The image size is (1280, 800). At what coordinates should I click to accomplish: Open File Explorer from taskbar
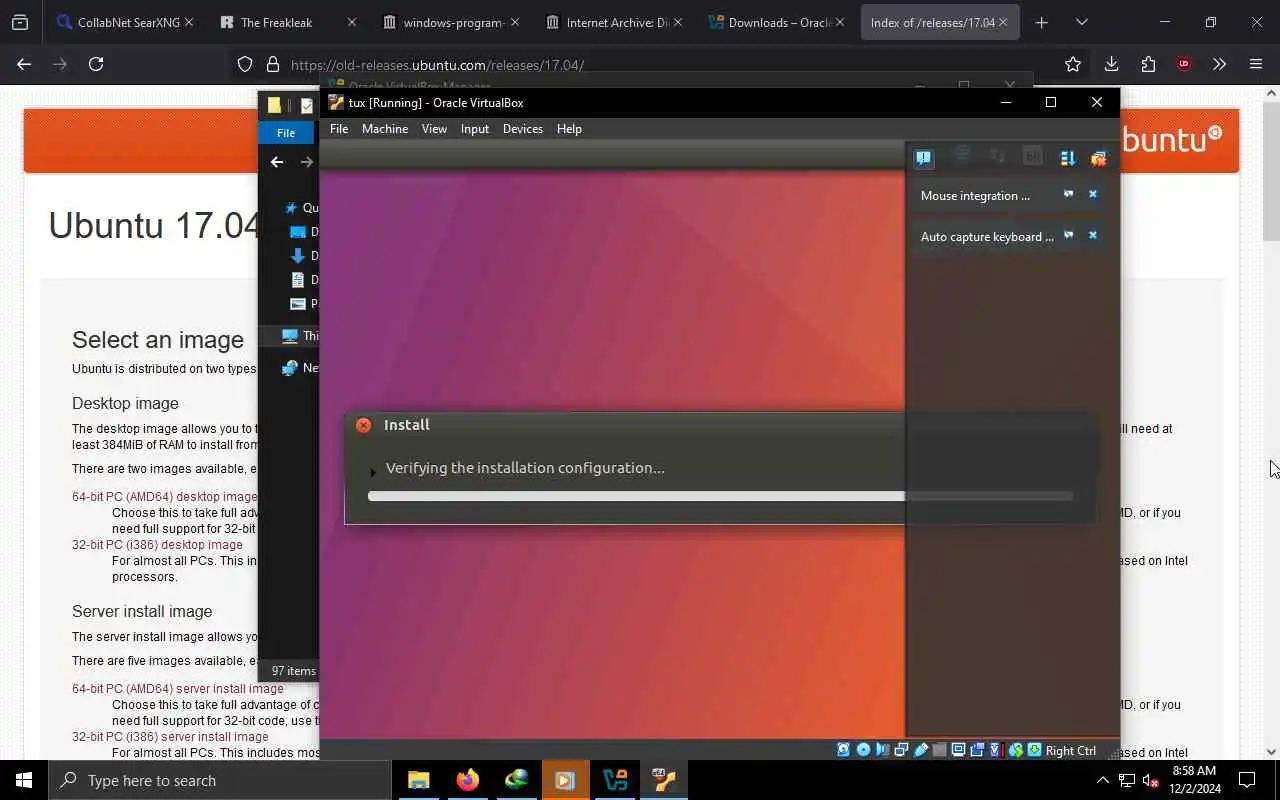pyautogui.click(x=418, y=780)
